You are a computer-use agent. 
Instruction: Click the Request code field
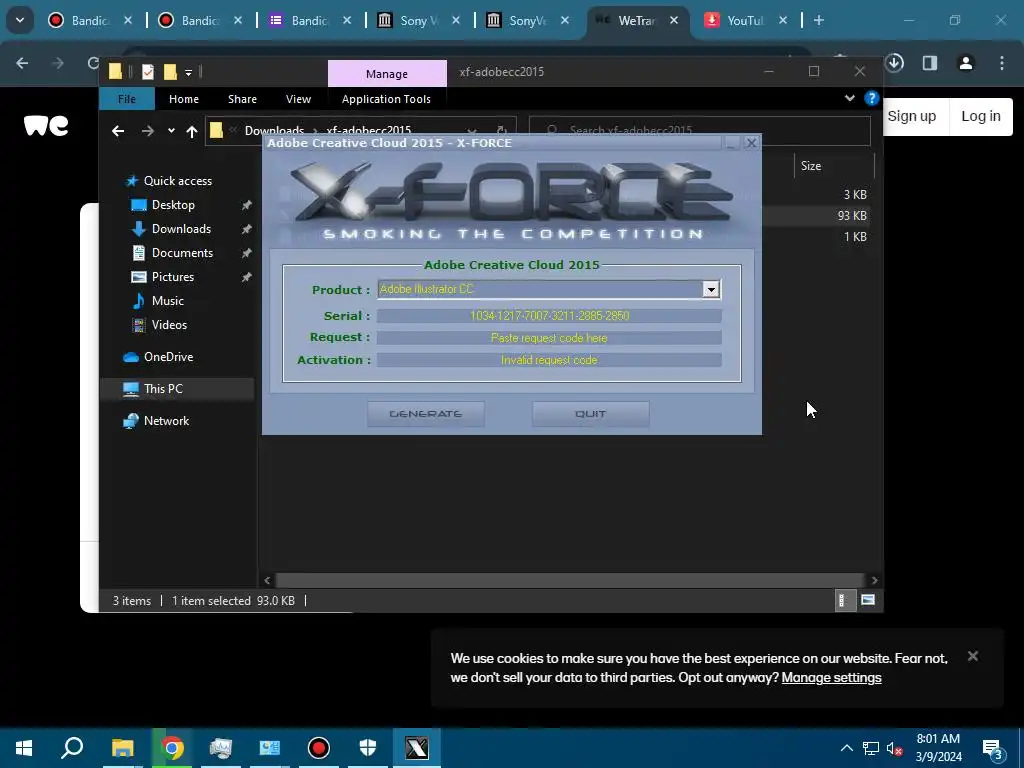549,338
